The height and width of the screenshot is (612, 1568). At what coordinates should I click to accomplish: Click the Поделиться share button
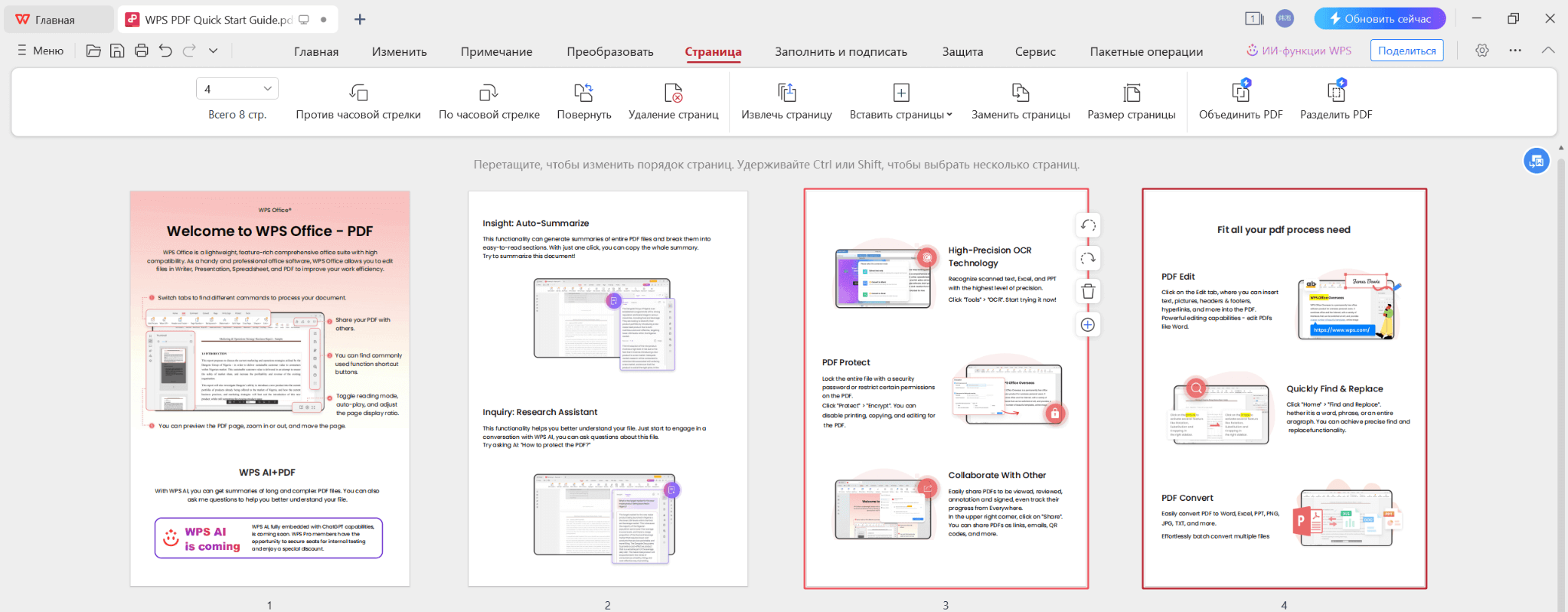pyautogui.click(x=1407, y=51)
